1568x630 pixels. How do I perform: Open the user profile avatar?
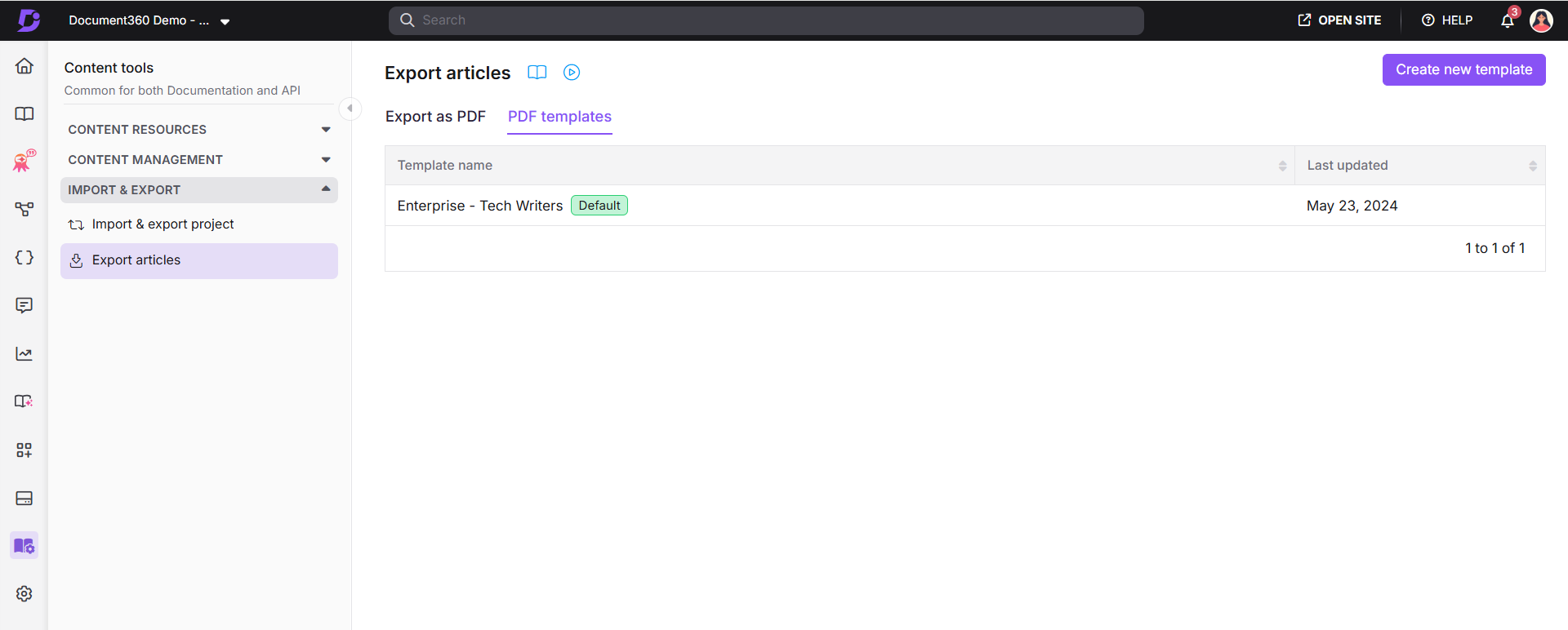point(1541,20)
